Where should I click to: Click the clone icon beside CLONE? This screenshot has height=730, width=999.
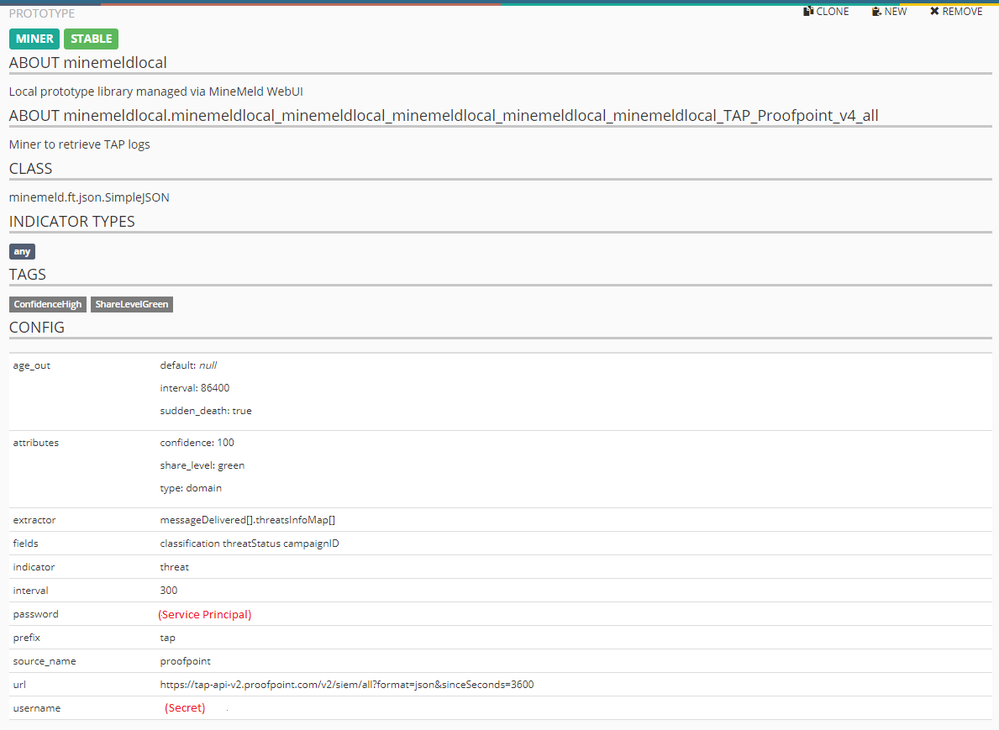point(808,11)
